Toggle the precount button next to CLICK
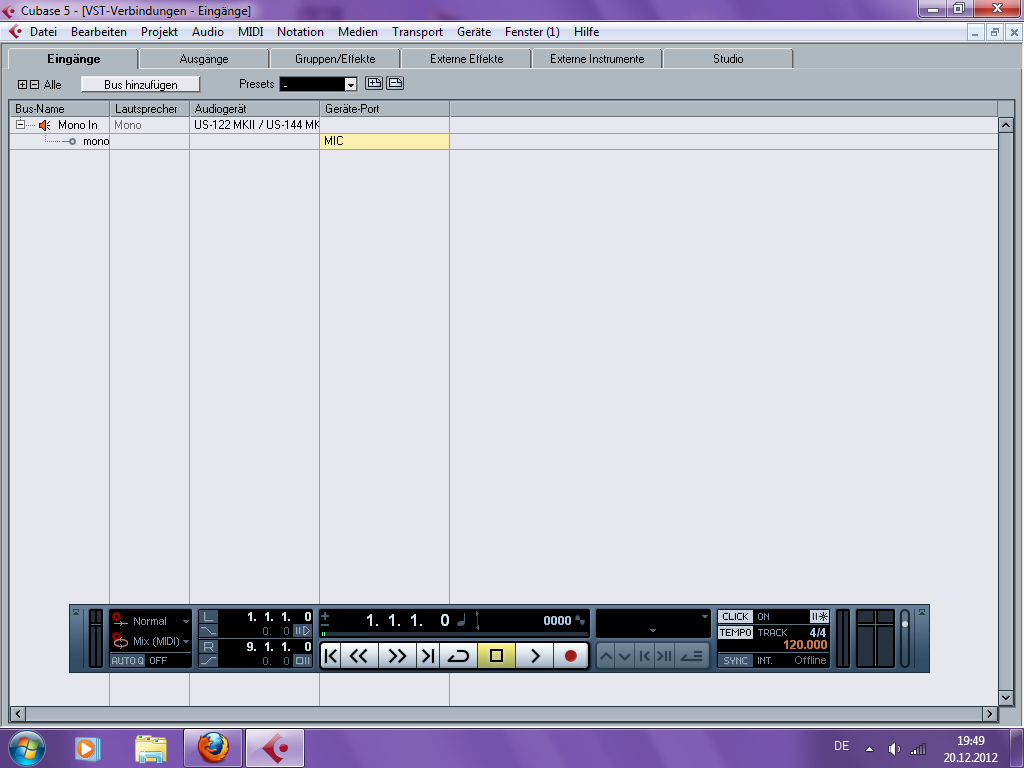1024x768 pixels. [819, 616]
